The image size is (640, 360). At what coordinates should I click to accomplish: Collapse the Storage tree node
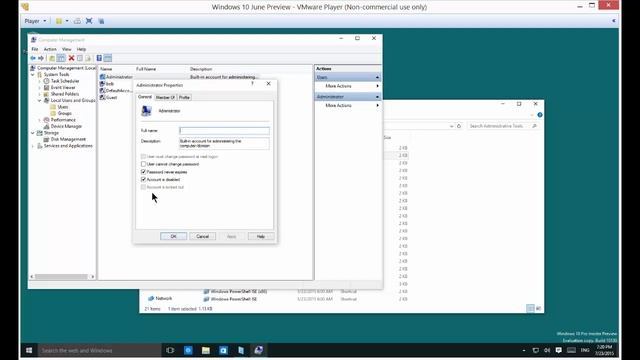[x=33, y=133]
